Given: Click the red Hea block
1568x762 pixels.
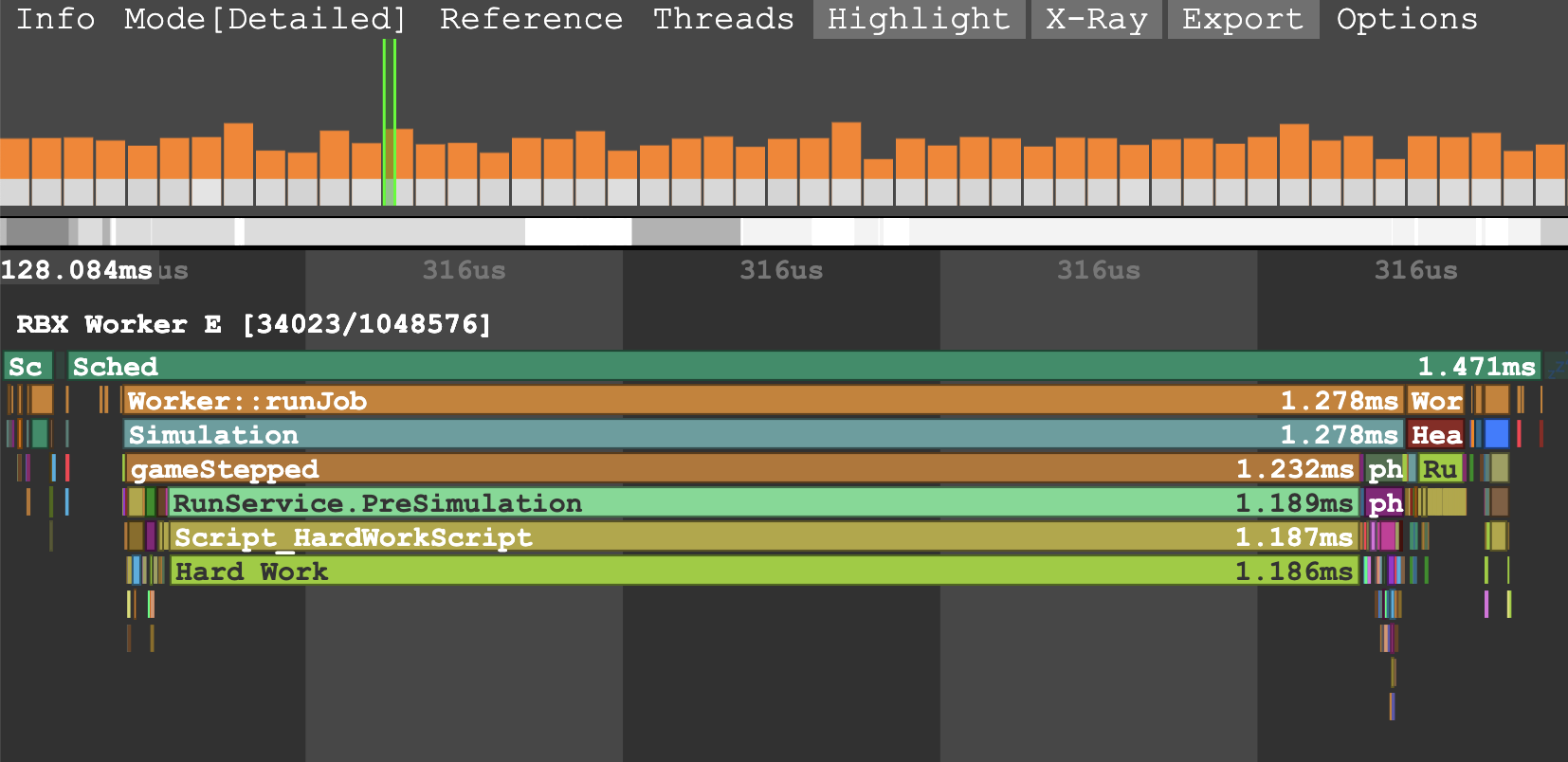Looking at the screenshot, I should click(1436, 435).
